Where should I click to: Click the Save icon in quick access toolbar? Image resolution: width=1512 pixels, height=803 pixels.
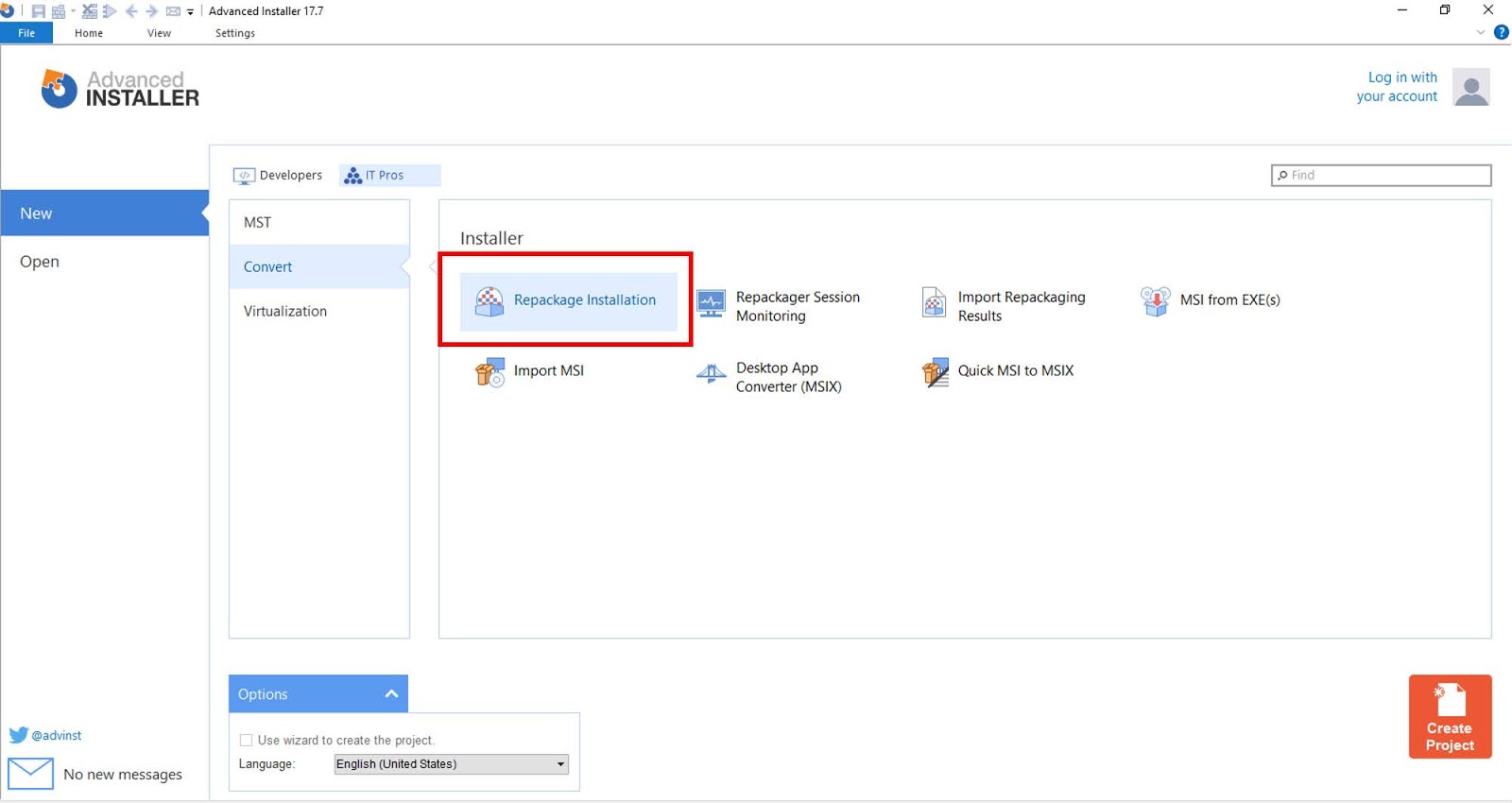[x=39, y=11]
